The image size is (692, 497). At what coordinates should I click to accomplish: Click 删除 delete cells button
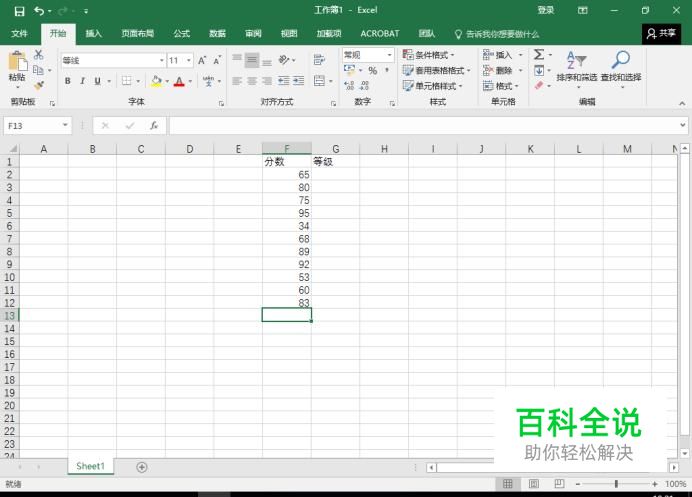pos(497,71)
